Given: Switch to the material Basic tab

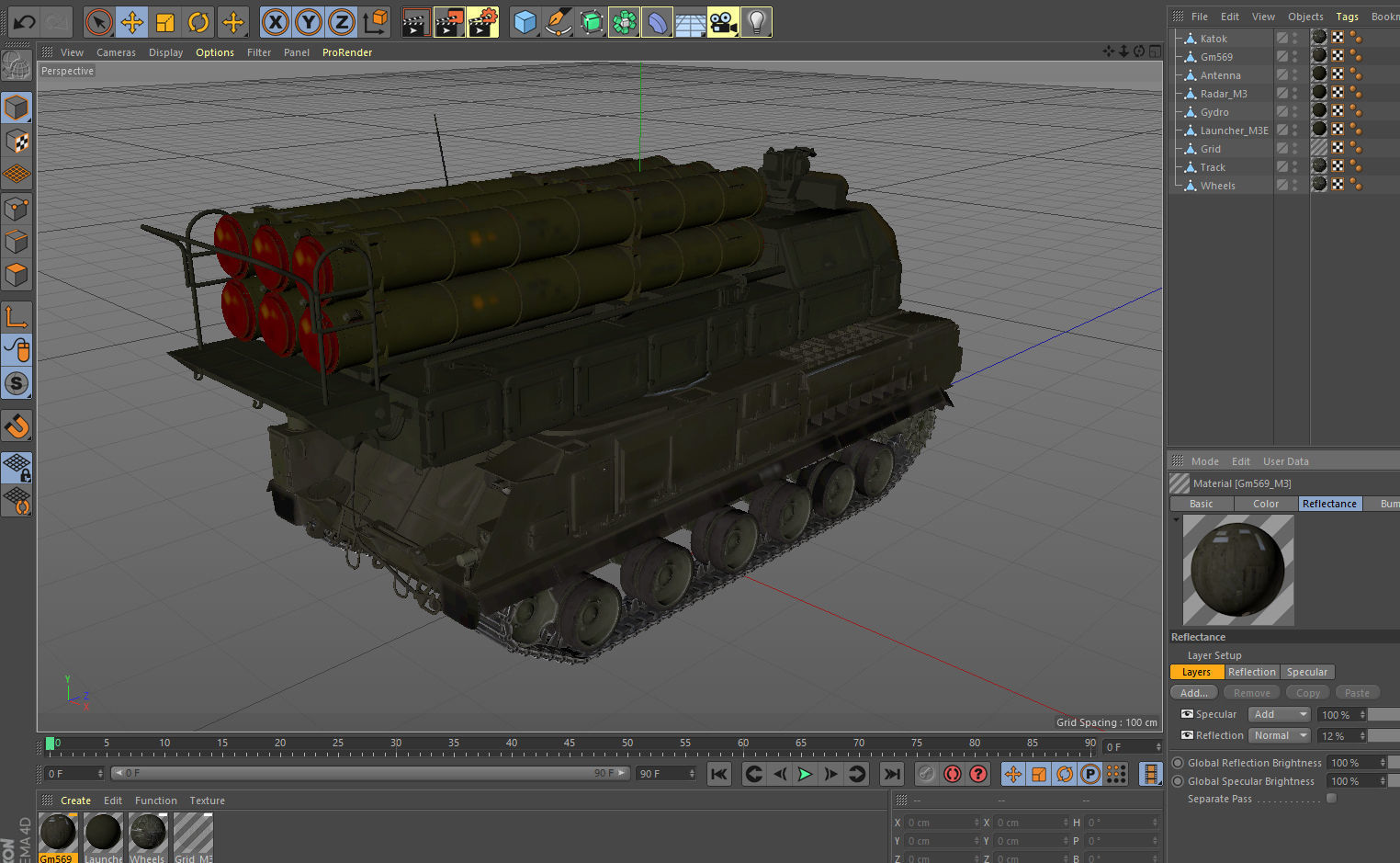Looking at the screenshot, I should tap(1202, 504).
